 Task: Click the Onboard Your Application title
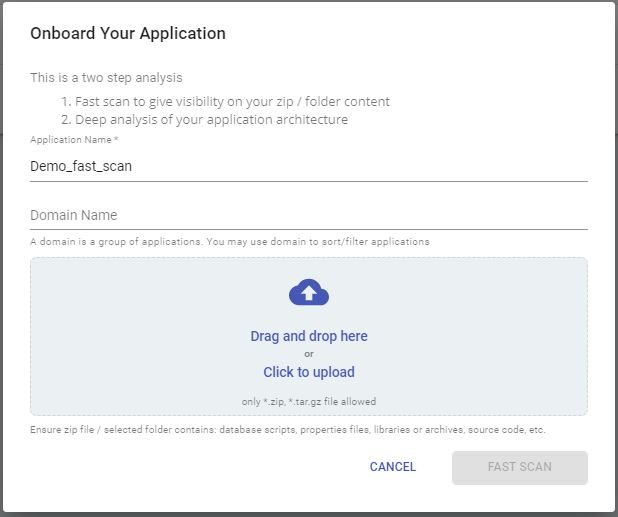[x=128, y=33]
